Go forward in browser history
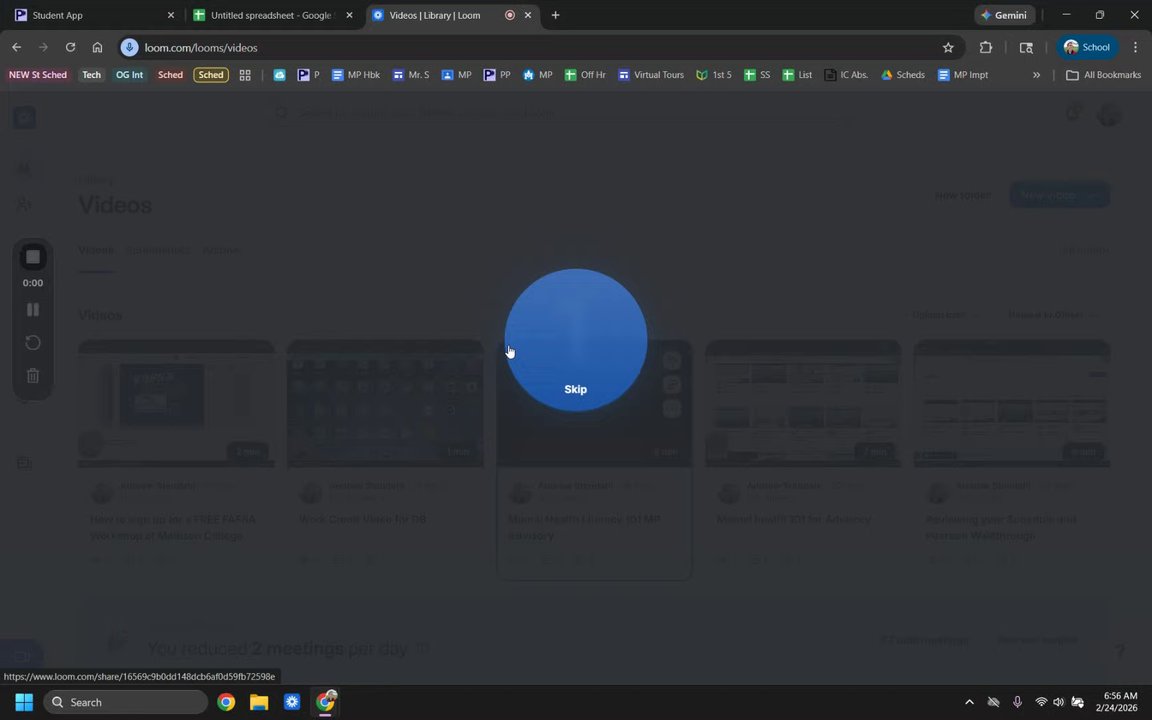 click(x=43, y=47)
